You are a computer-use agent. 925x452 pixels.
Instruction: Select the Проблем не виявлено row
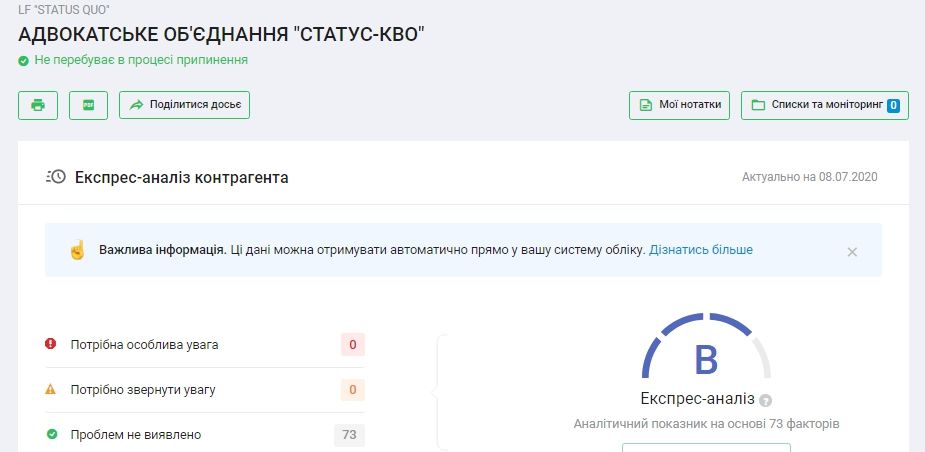point(205,435)
